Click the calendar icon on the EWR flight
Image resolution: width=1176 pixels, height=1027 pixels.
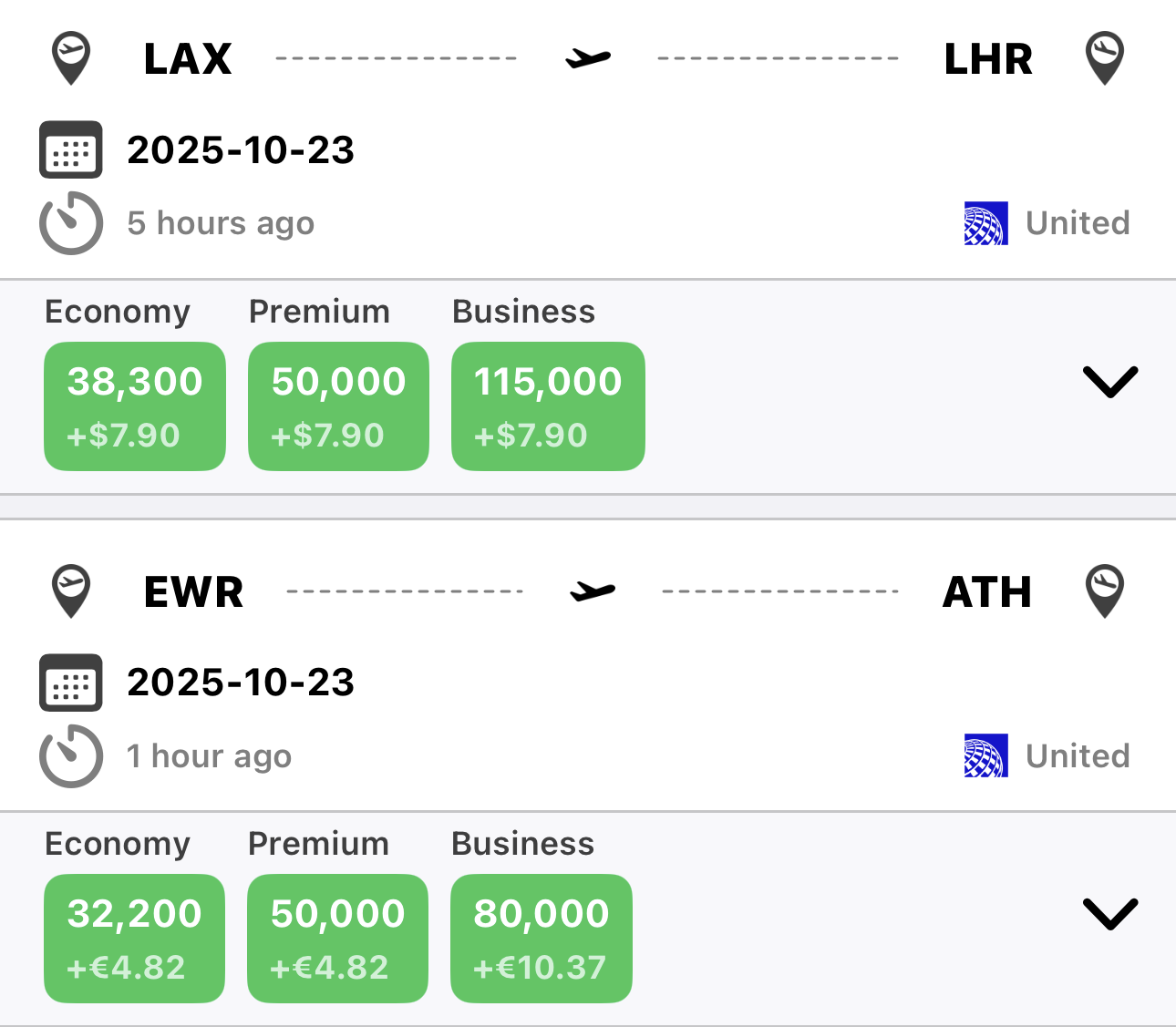tap(71, 683)
